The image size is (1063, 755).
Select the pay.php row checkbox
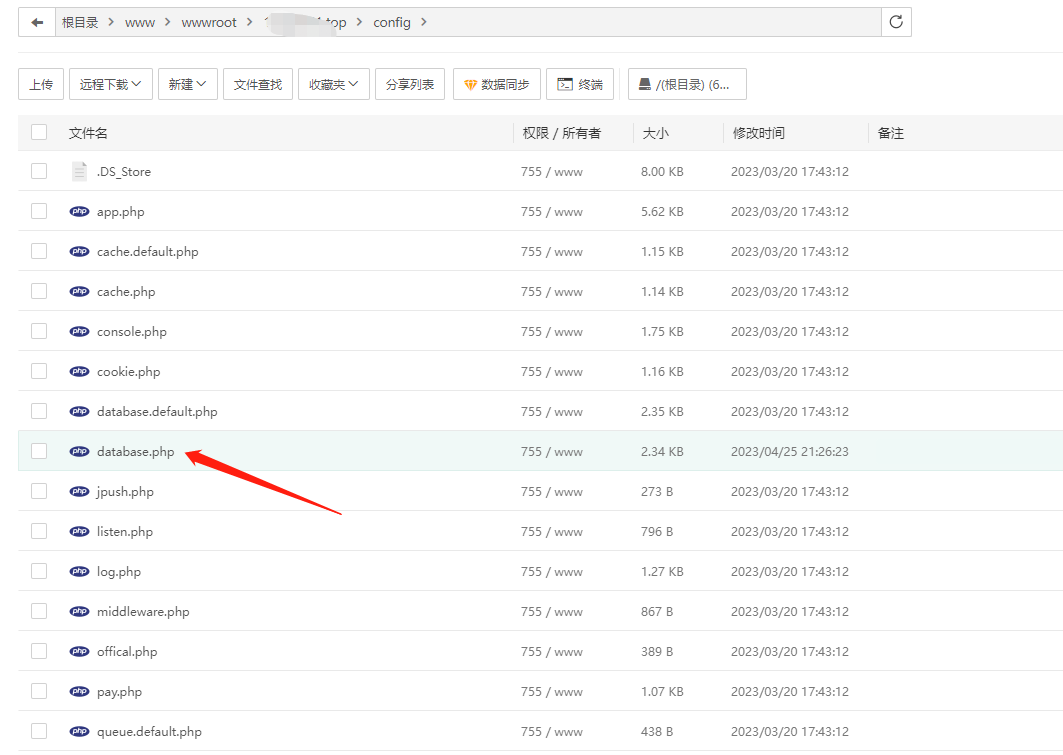pyautogui.click(x=39, y=691)
